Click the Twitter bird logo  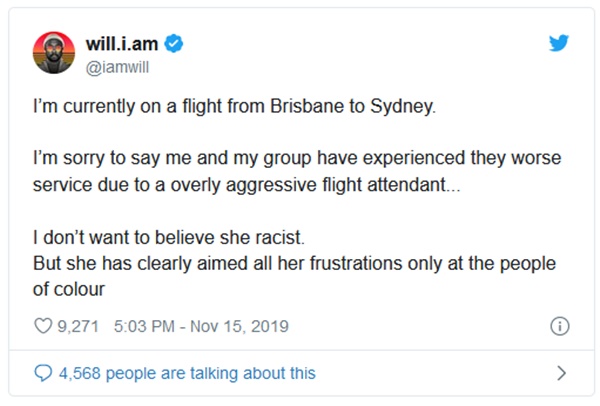pos(559,45)
